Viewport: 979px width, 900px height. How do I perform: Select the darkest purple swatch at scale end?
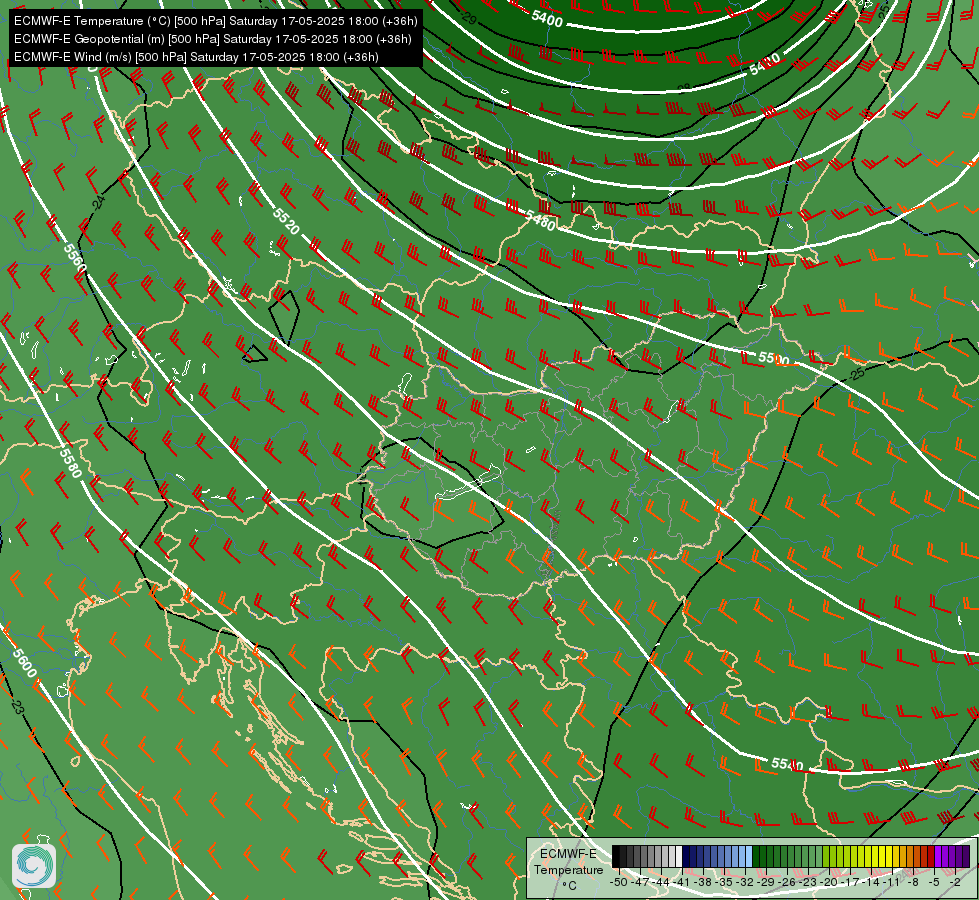966,856
